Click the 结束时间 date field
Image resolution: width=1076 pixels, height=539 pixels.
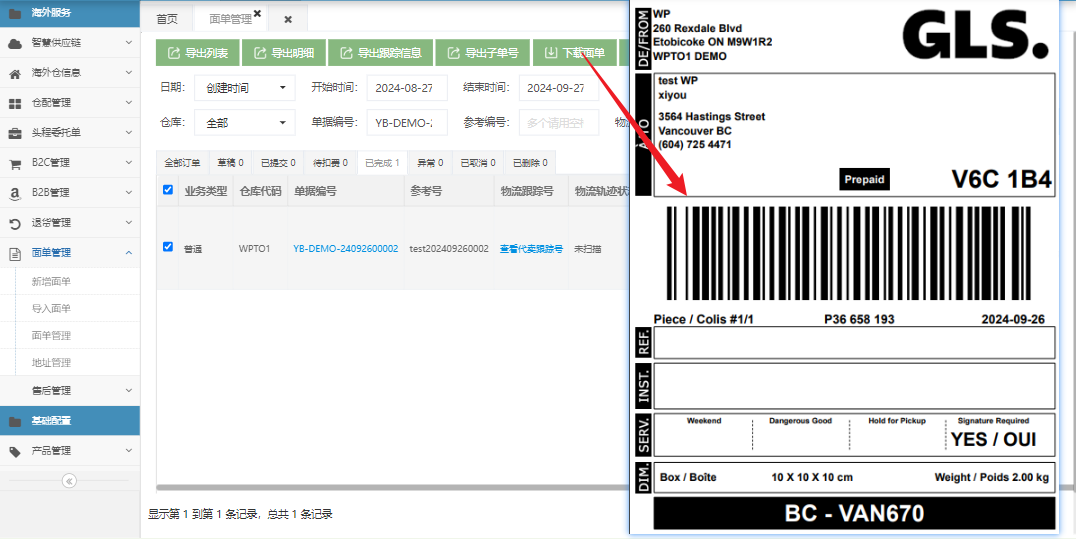pyautogui.click(x=559, y=88)
